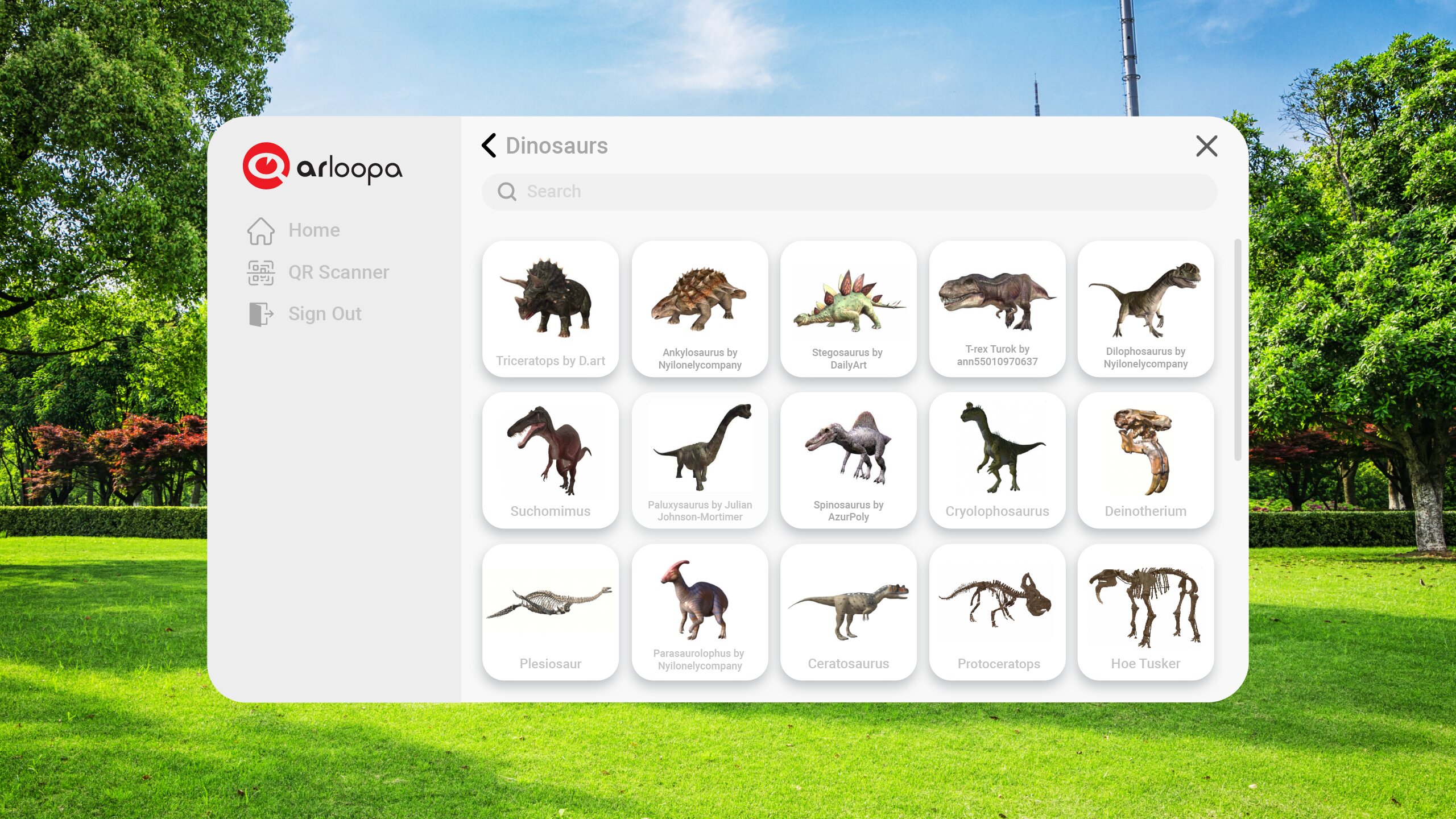The image size is (1456, 819).
Task: Select the QR Scanner menu label
Action: [x=338, y=272]
